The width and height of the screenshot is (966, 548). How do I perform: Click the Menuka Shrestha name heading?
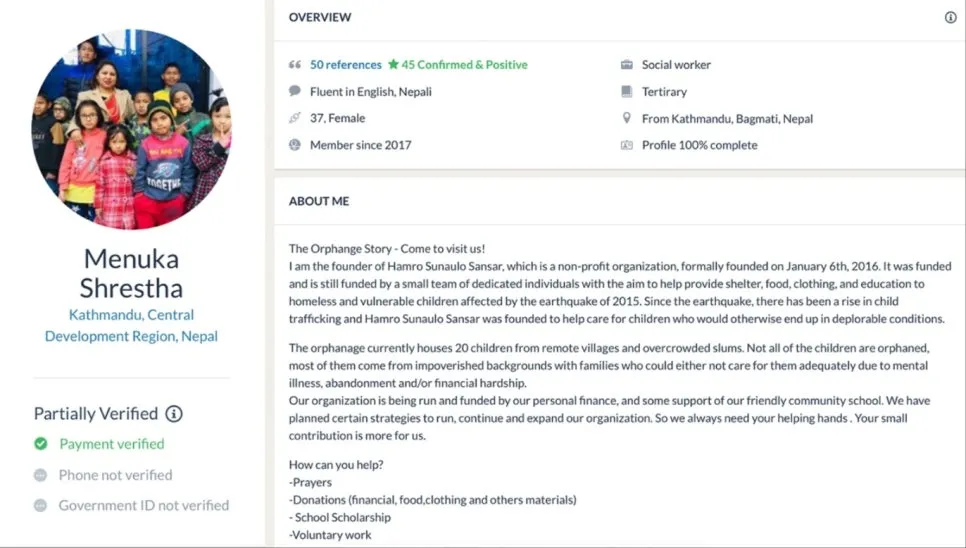[x=131, y=274]
